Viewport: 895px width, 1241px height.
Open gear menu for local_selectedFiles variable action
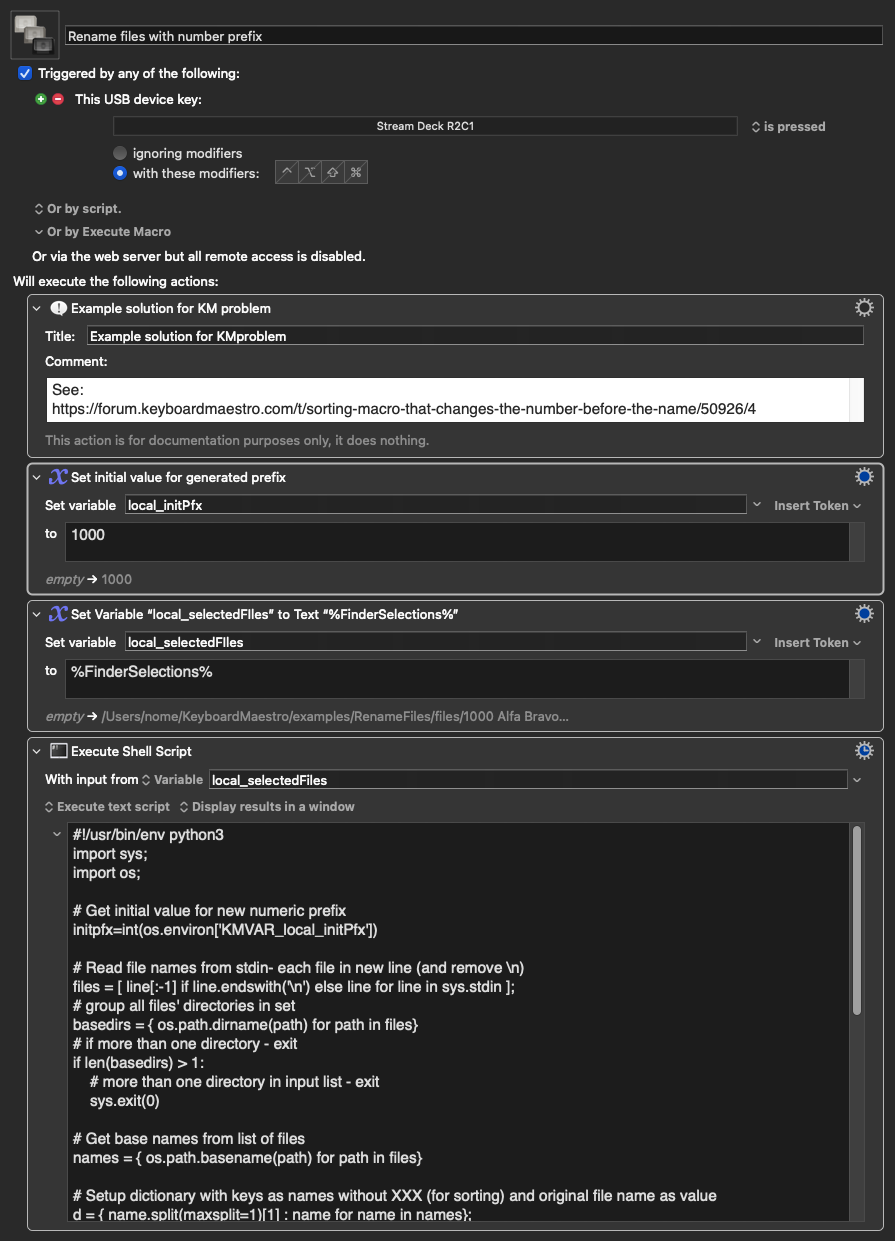click(864, 614)
